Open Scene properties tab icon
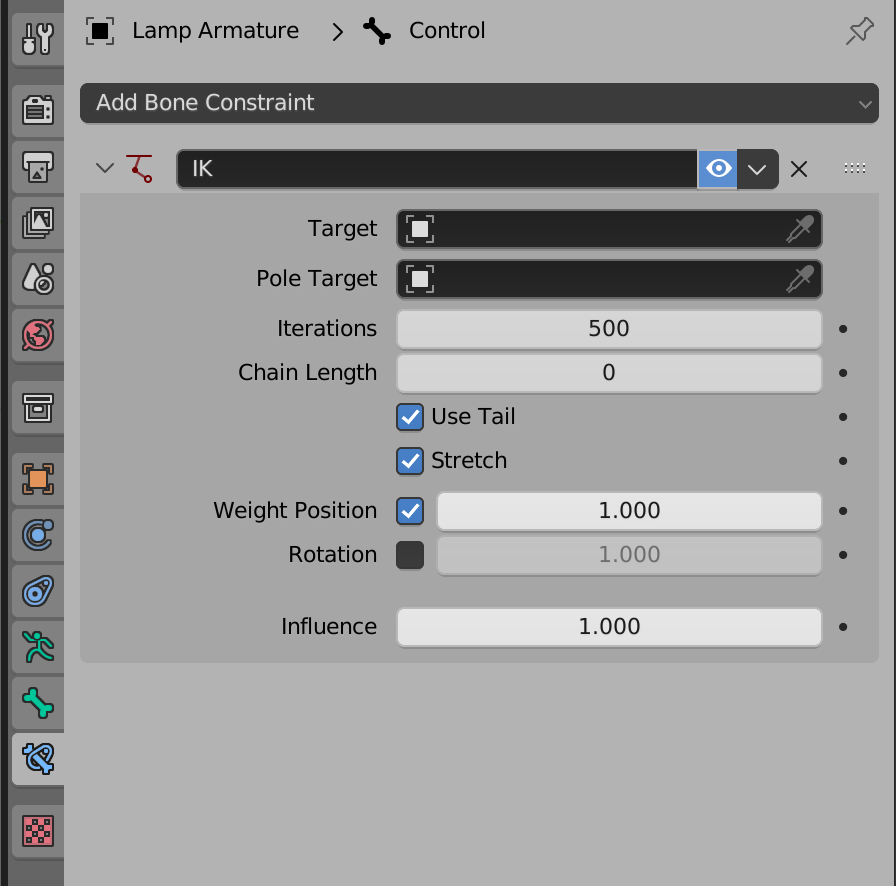This screenshot has width=896, height=886. click(38, 279)
